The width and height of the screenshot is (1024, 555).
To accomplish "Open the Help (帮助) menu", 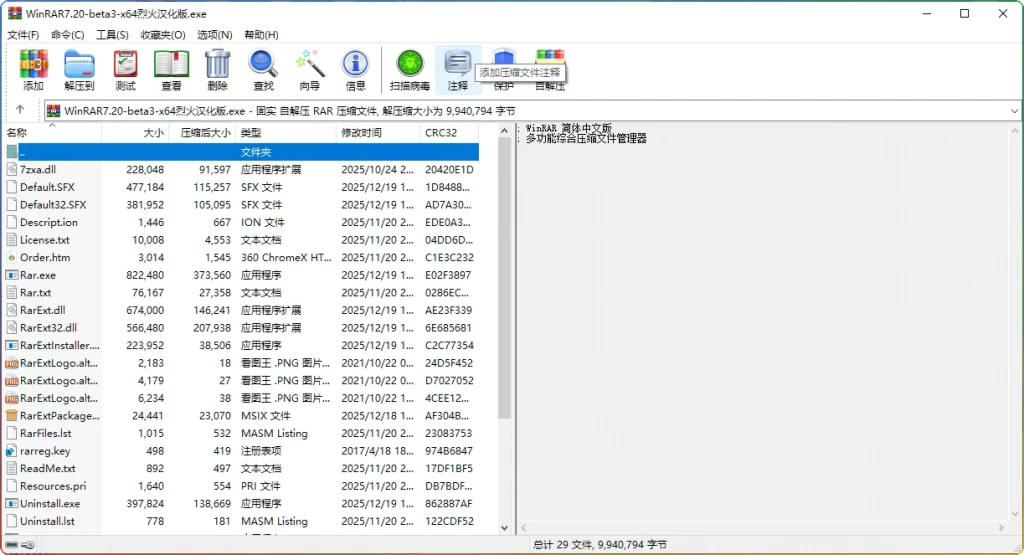I will click(261, 35).
